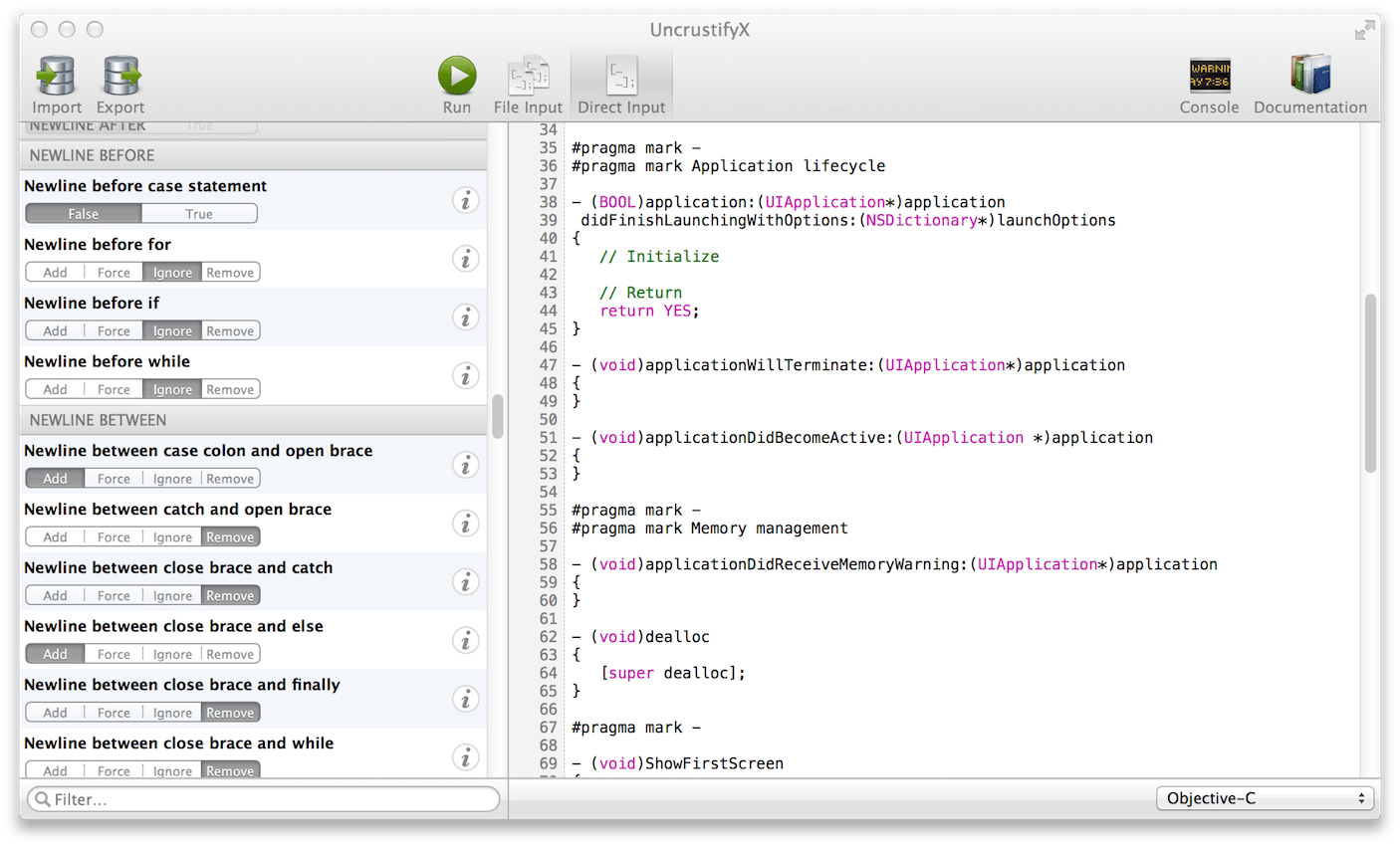Choose Force for Newline before for
The height and width of the screenshot is (847, 1400).
coord(114,273)
